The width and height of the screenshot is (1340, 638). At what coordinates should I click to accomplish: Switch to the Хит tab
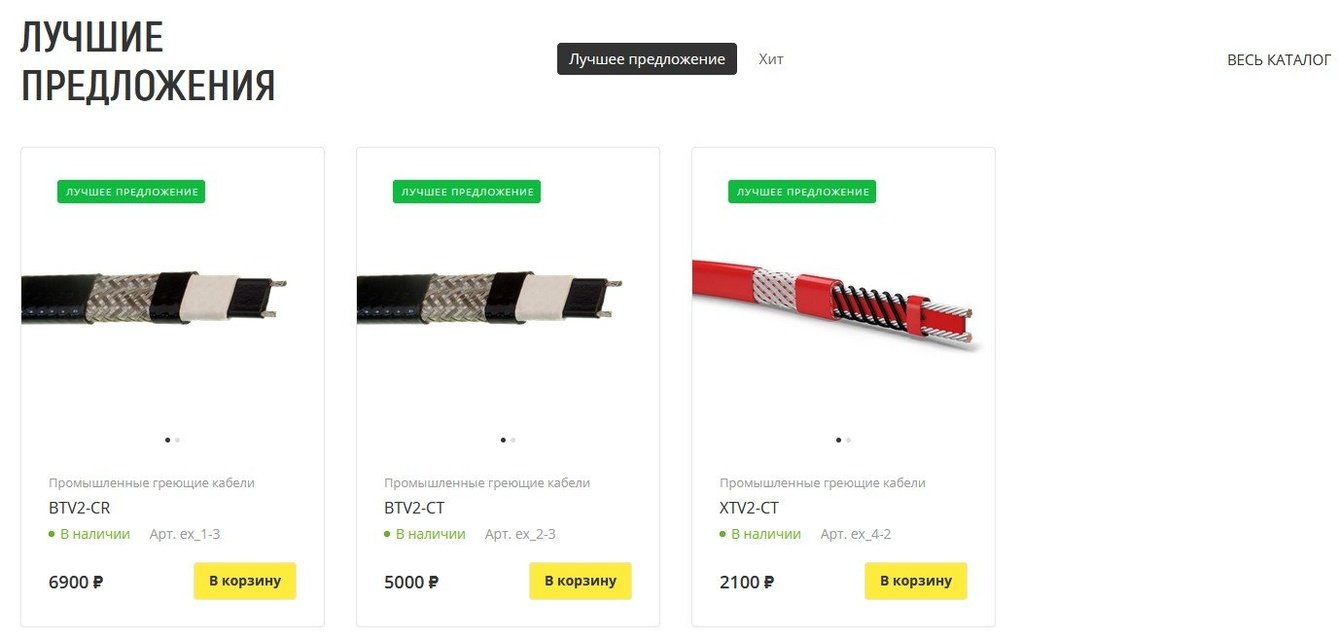771,59
